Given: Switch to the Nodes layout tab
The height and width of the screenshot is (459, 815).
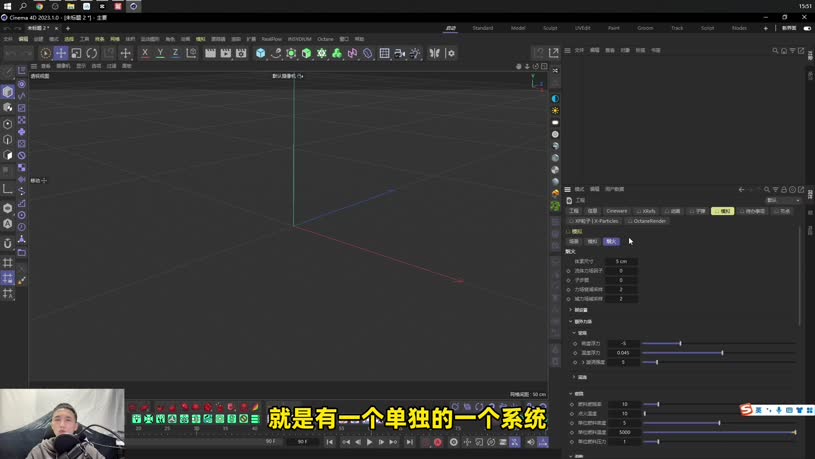Looking at the screenshot, I should click(x=739, y=28).
